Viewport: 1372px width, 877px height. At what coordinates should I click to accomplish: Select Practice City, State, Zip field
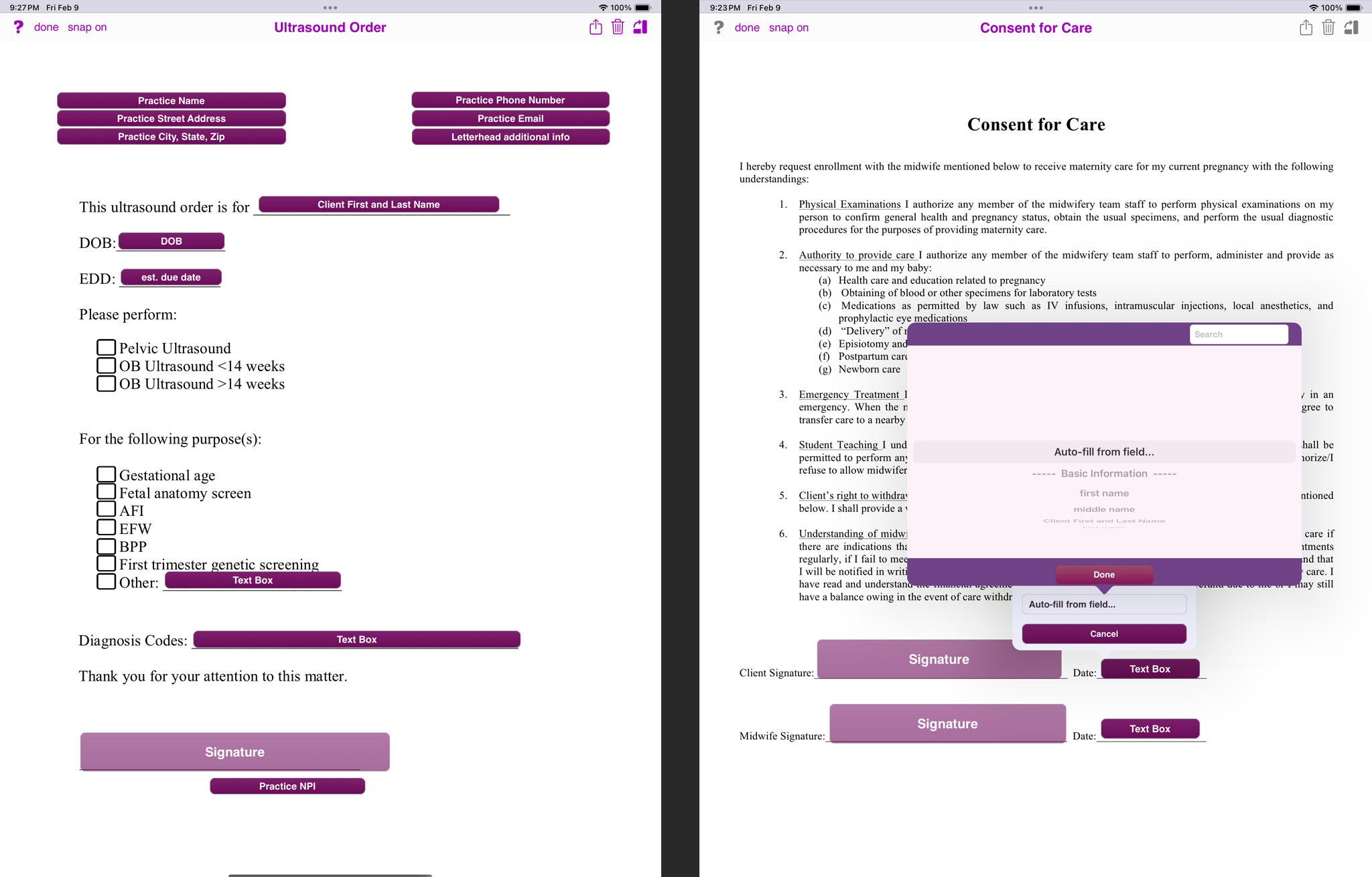(171, 137)
